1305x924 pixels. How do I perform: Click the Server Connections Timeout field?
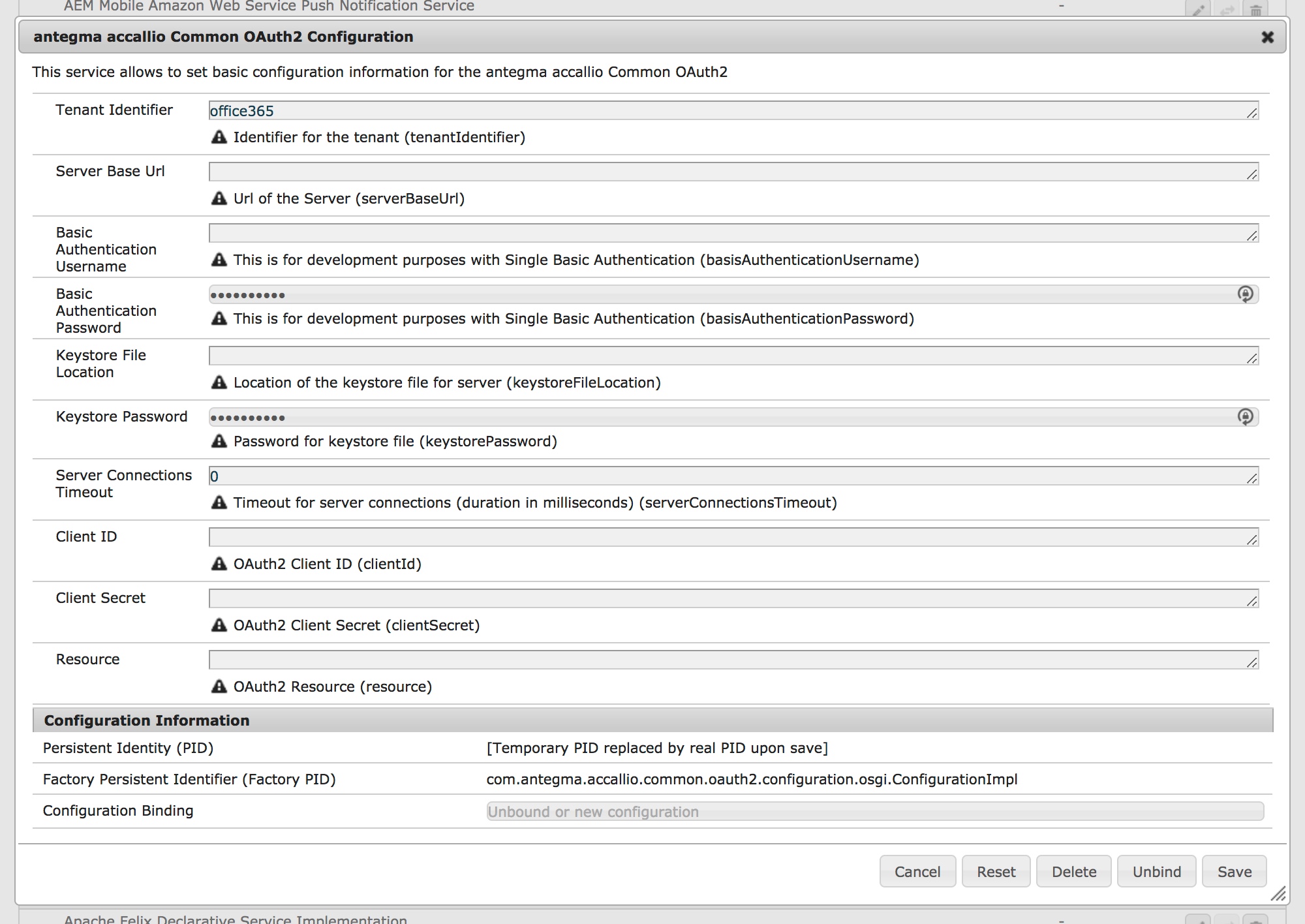click(733, 476)
